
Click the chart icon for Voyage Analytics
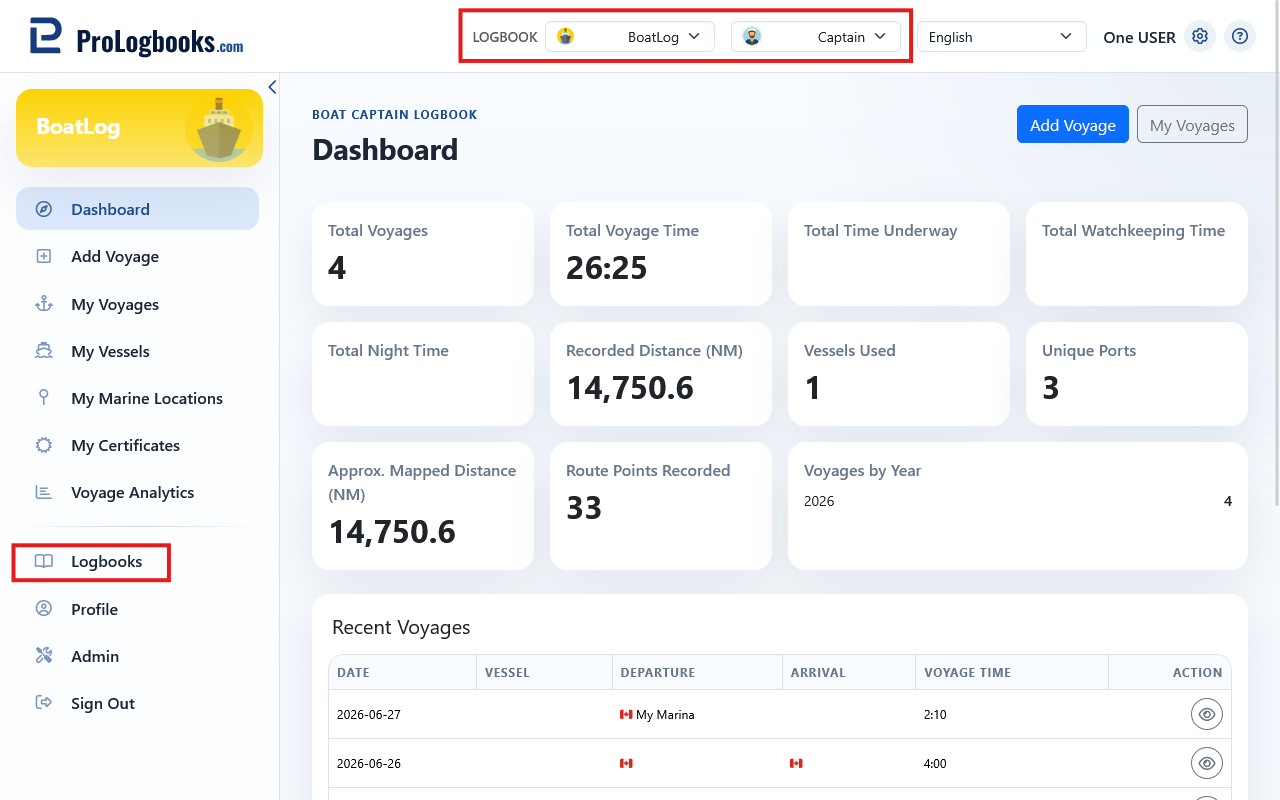[44, 492]
